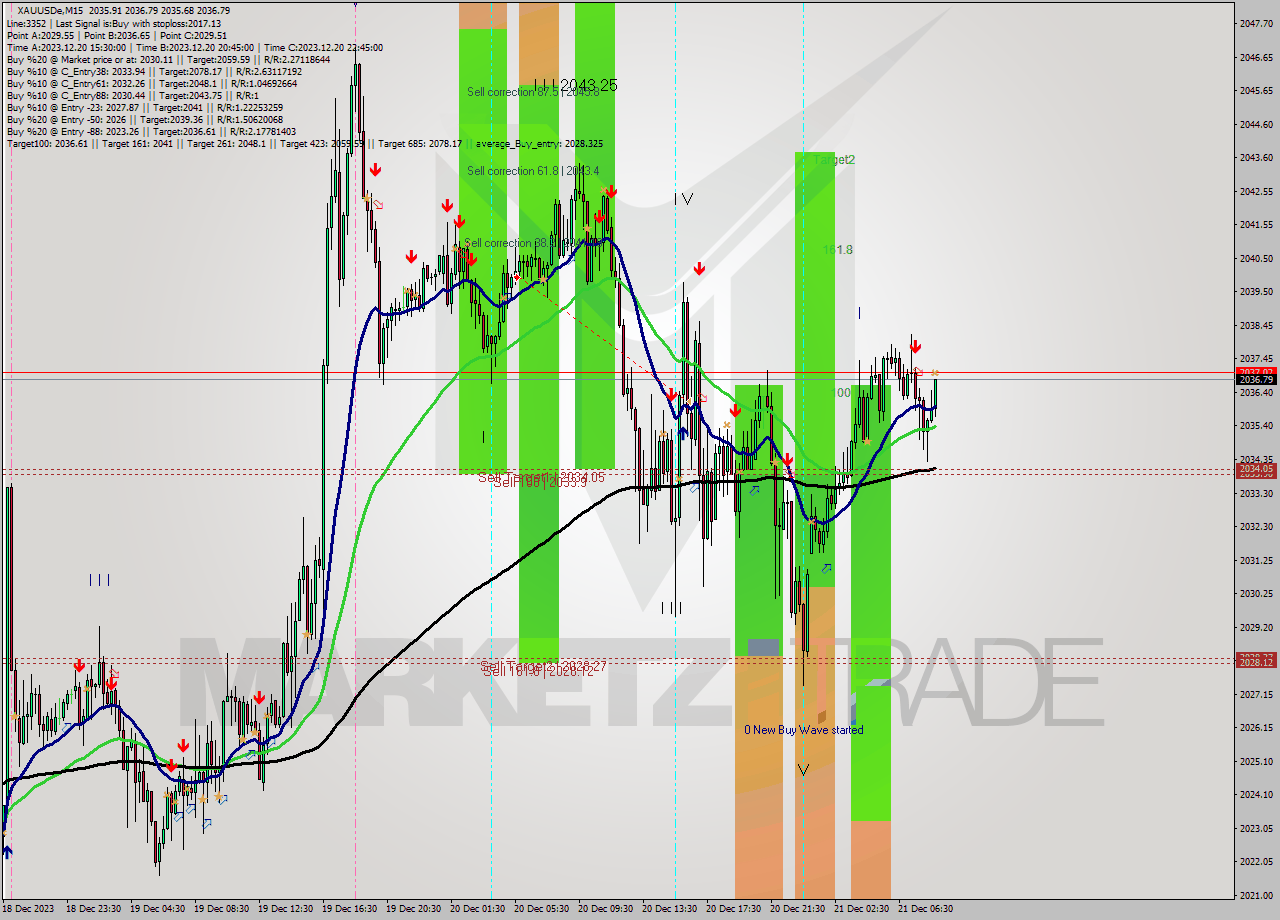Click the 2046.65 price scale value
This screenshot has width=1280, height=920.
point(1256,57)
